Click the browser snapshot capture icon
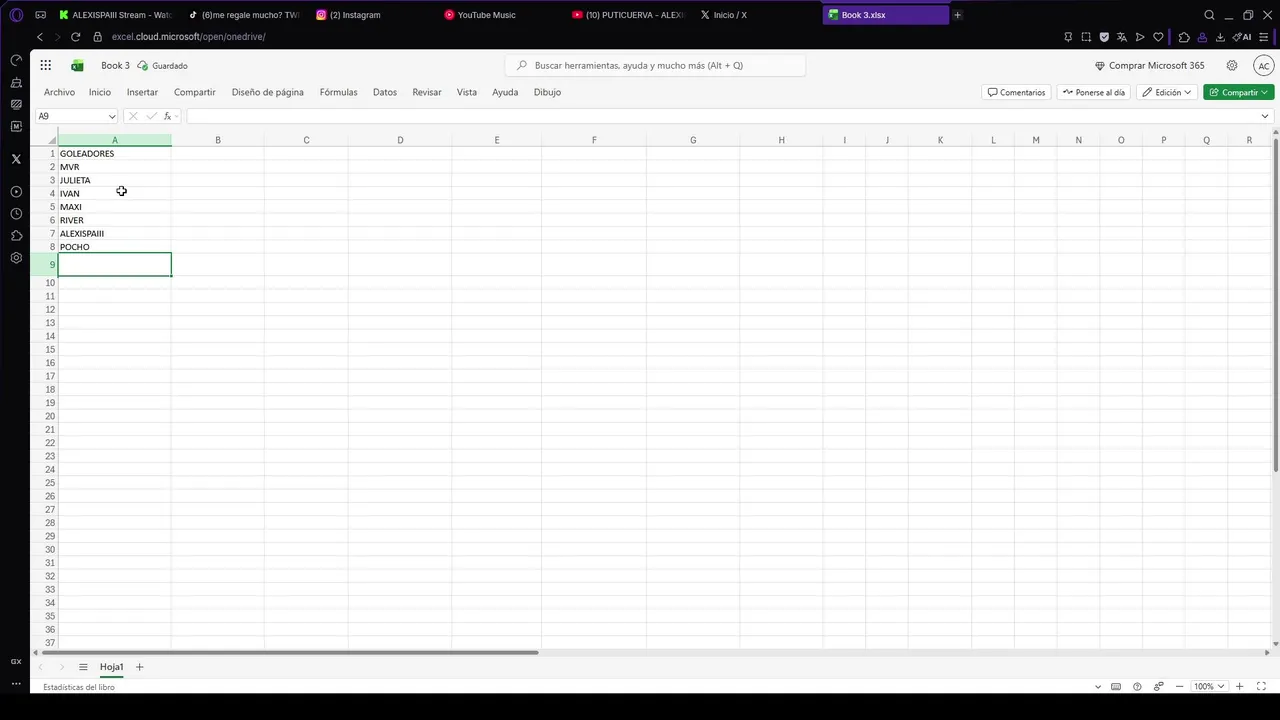This screenshot has height=720, width=1280. coord(1086,37)
